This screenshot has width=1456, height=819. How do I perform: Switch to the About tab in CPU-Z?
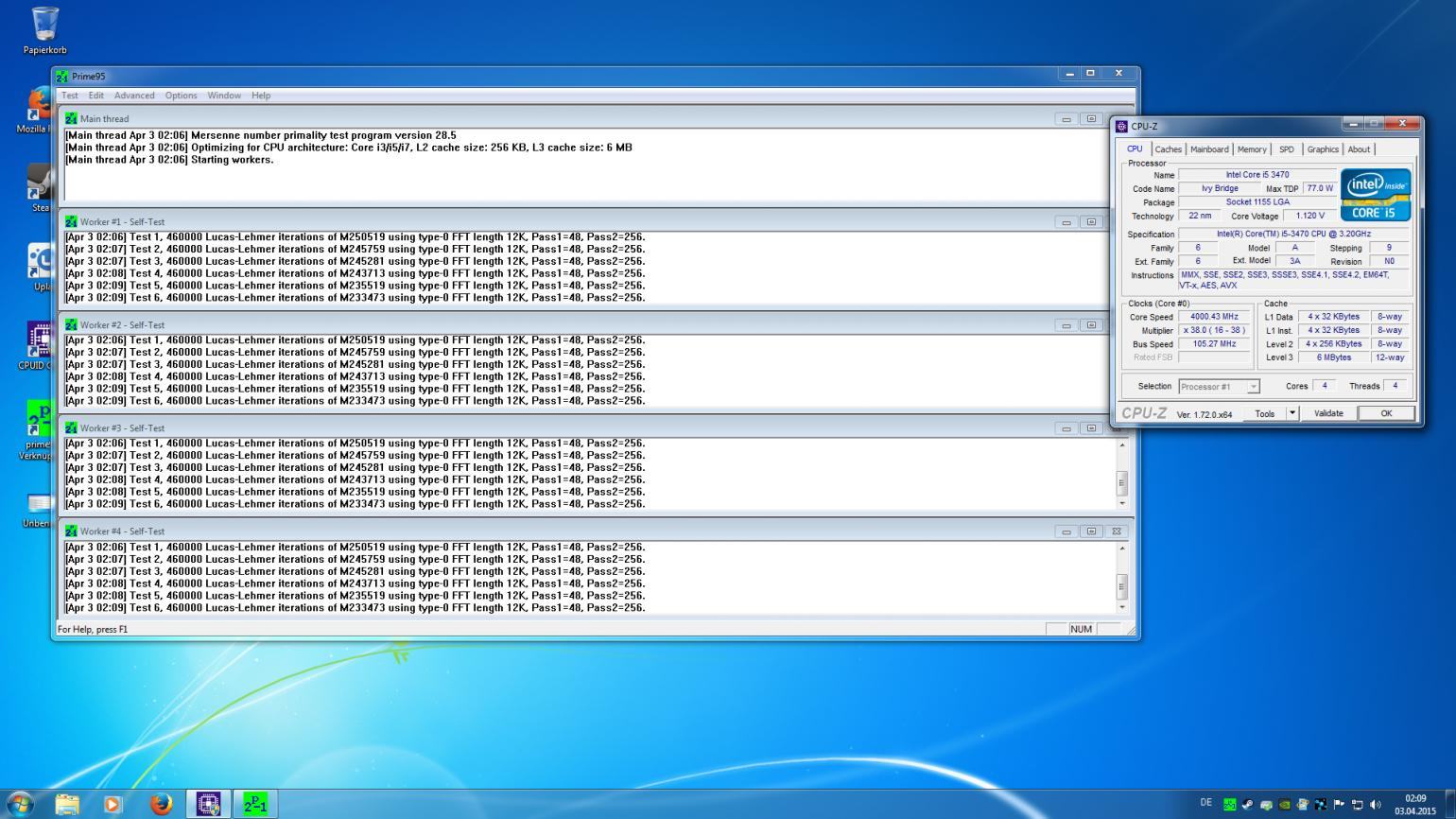click(x=1359, y=149)
